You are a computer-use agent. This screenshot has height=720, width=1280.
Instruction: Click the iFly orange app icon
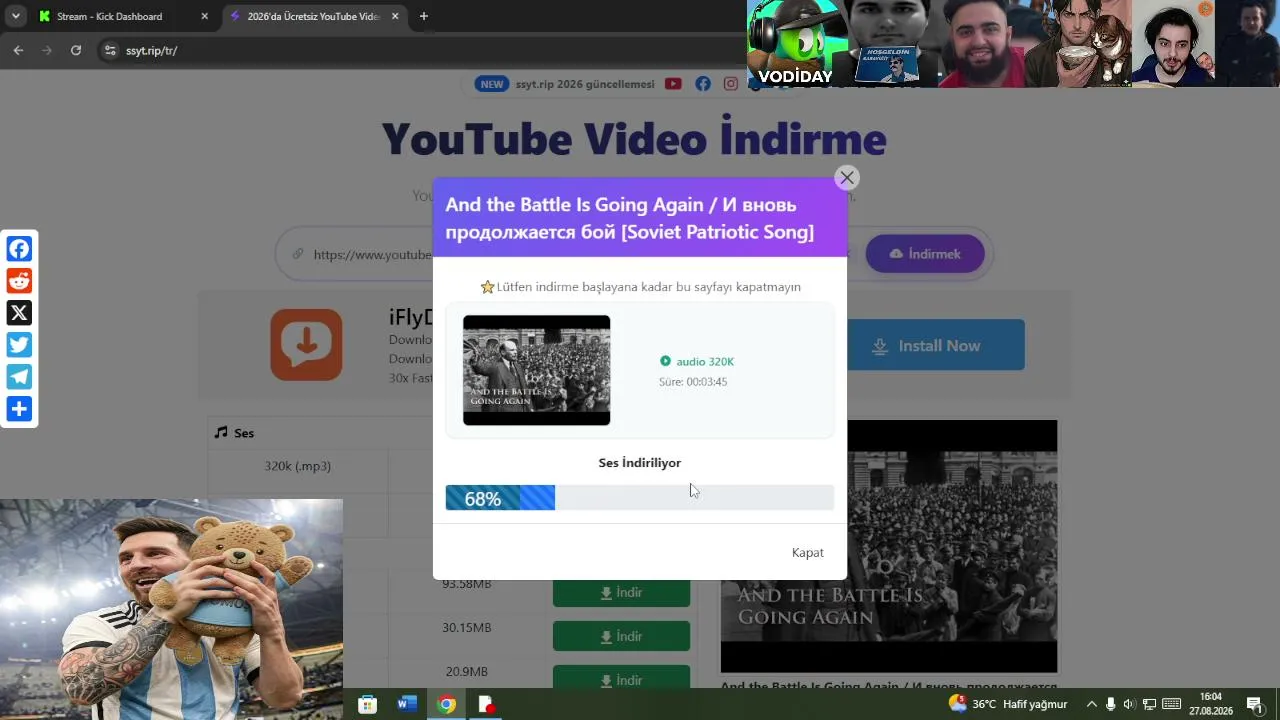306,345
